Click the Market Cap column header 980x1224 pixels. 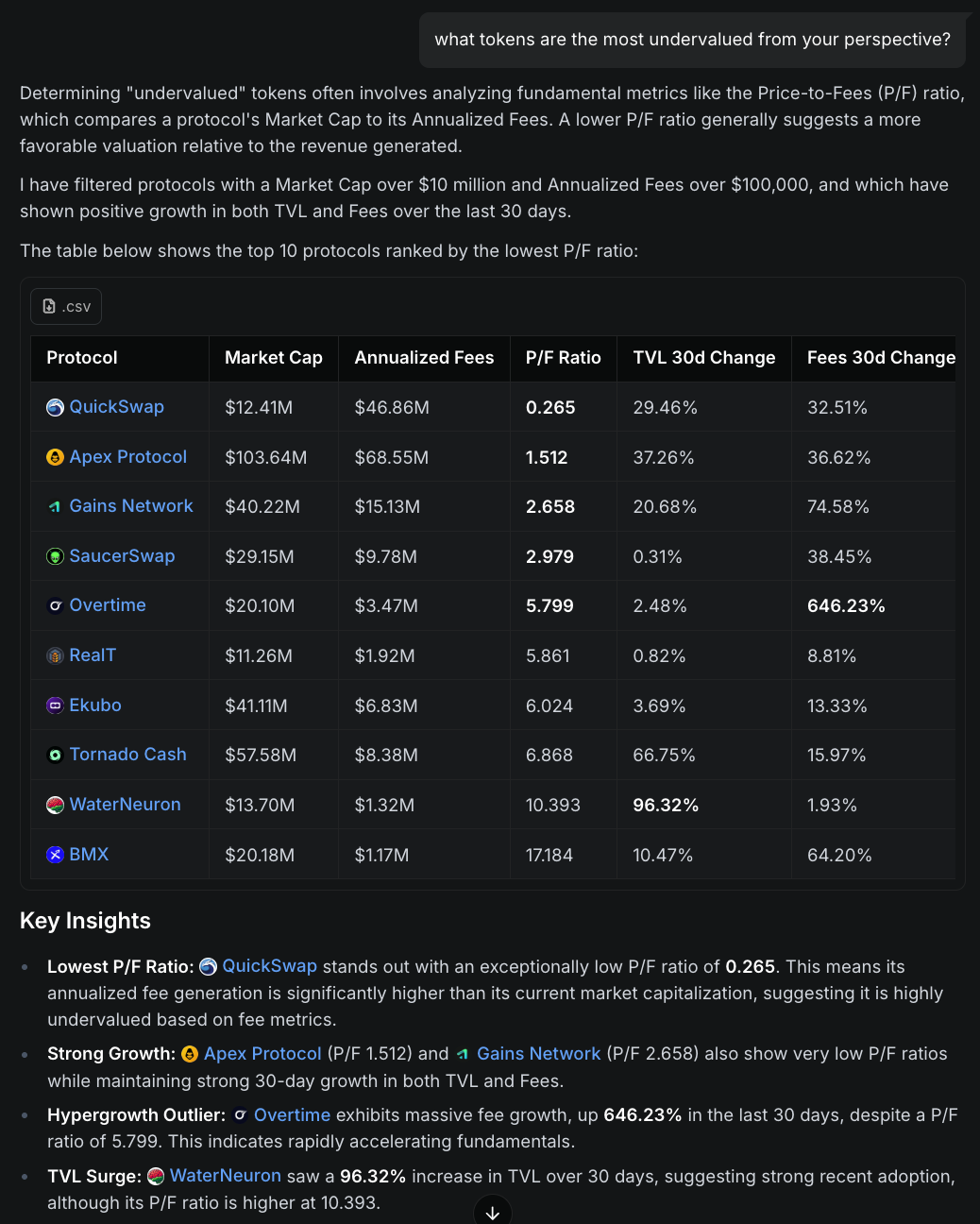click(273, 358)
